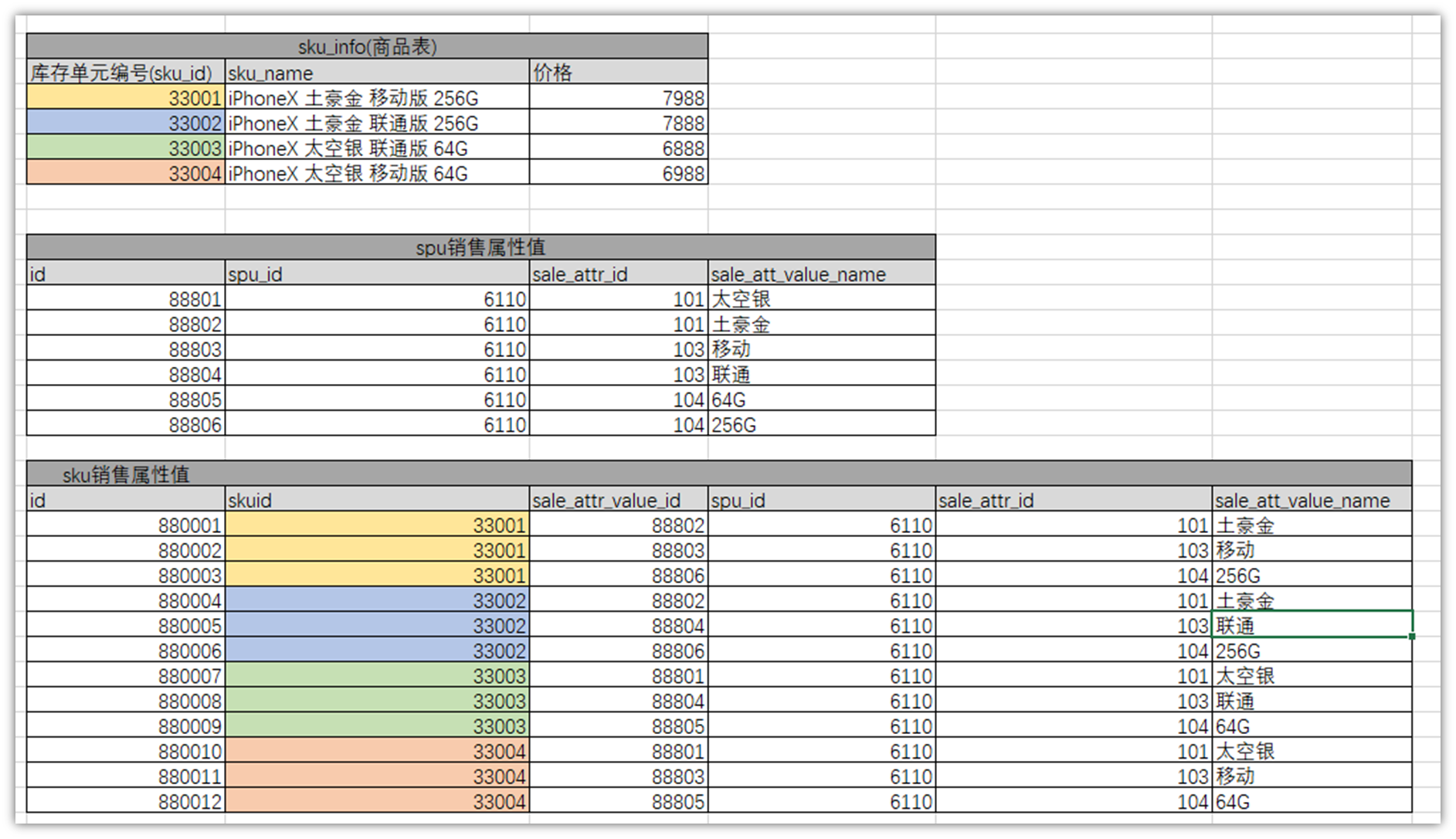
Task: Select id cell 880006
Action: coord(126,650)
